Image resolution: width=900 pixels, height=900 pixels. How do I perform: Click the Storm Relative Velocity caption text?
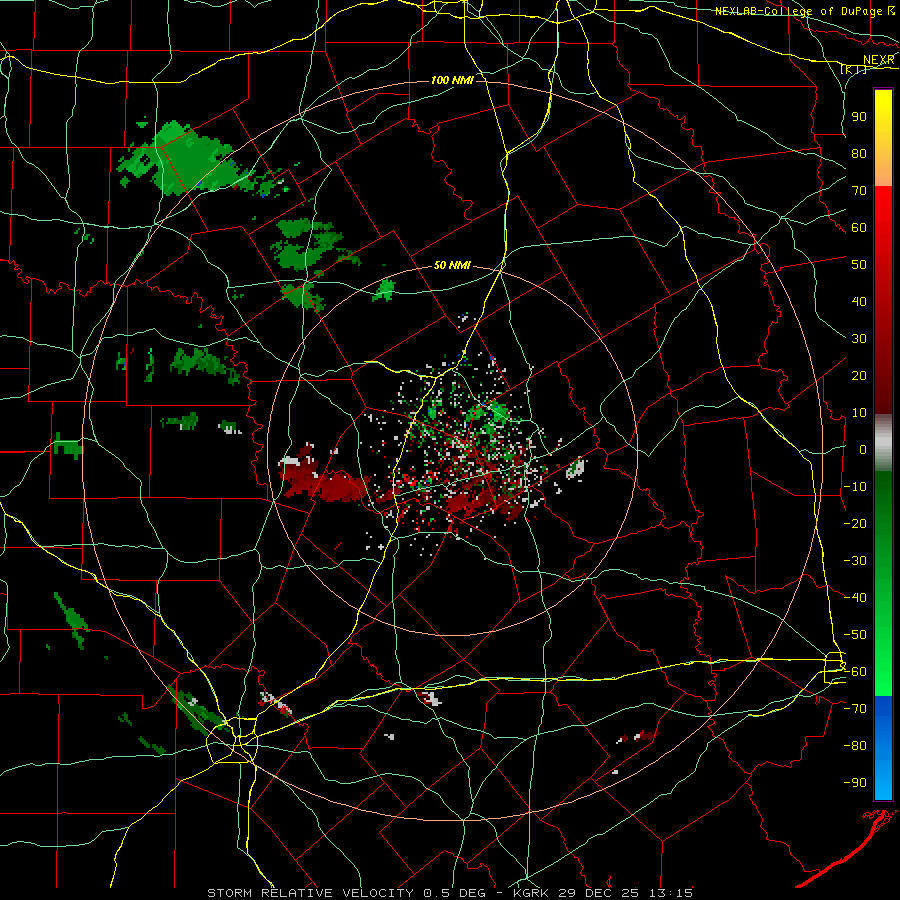(449, 893)
